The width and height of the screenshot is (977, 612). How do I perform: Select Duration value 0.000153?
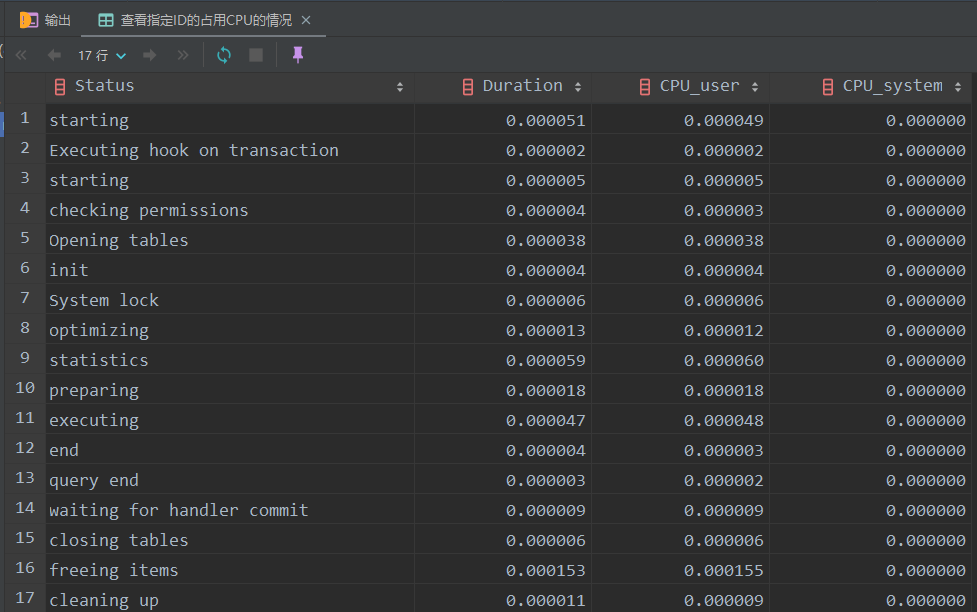pyautogui.click(x=503, y=570)
